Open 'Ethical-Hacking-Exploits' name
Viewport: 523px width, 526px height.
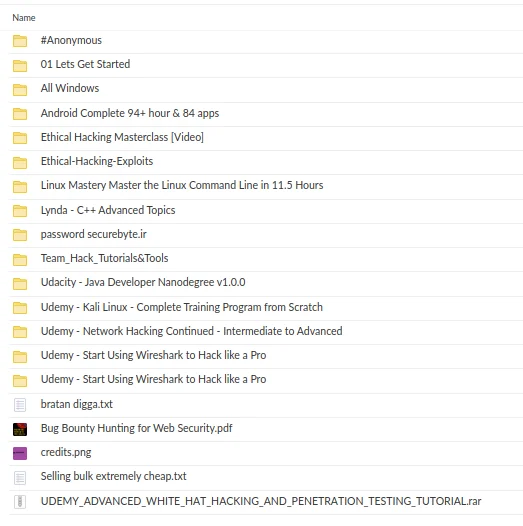[97, 161]
